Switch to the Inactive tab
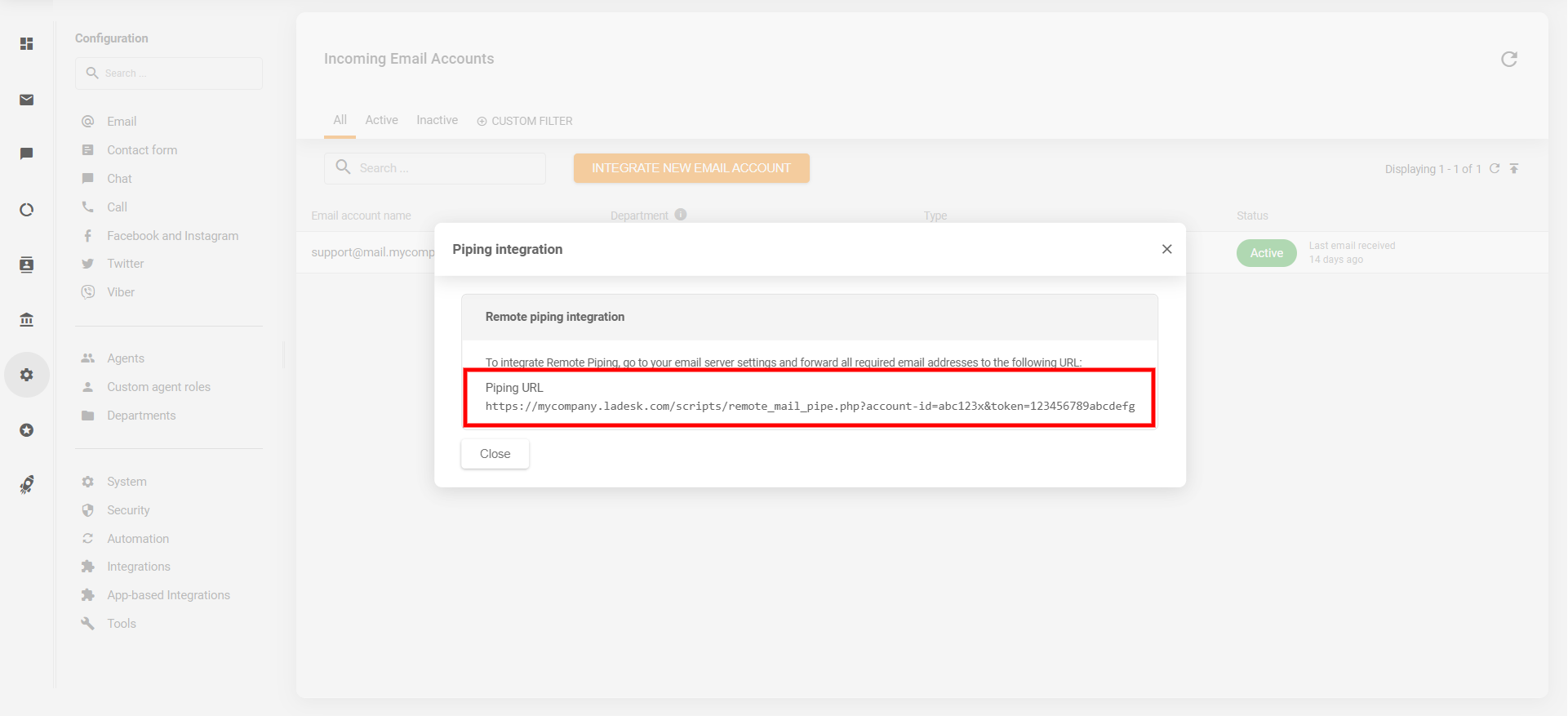 (437, 120)
